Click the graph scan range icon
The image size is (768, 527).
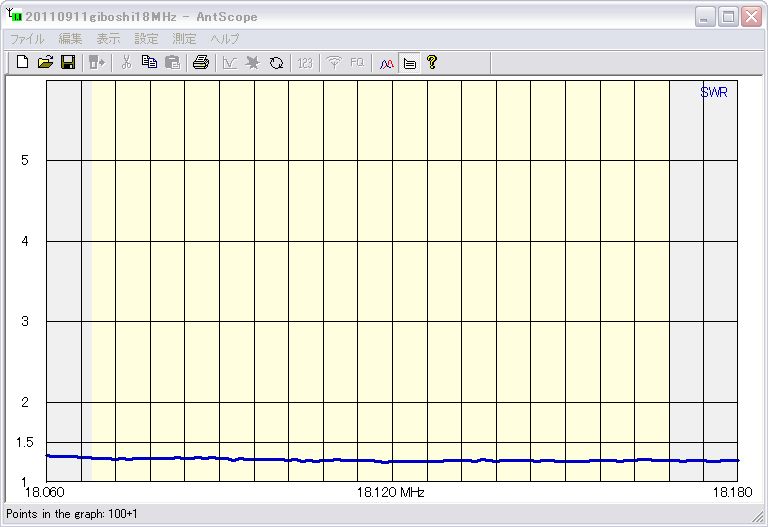(230, 62)
